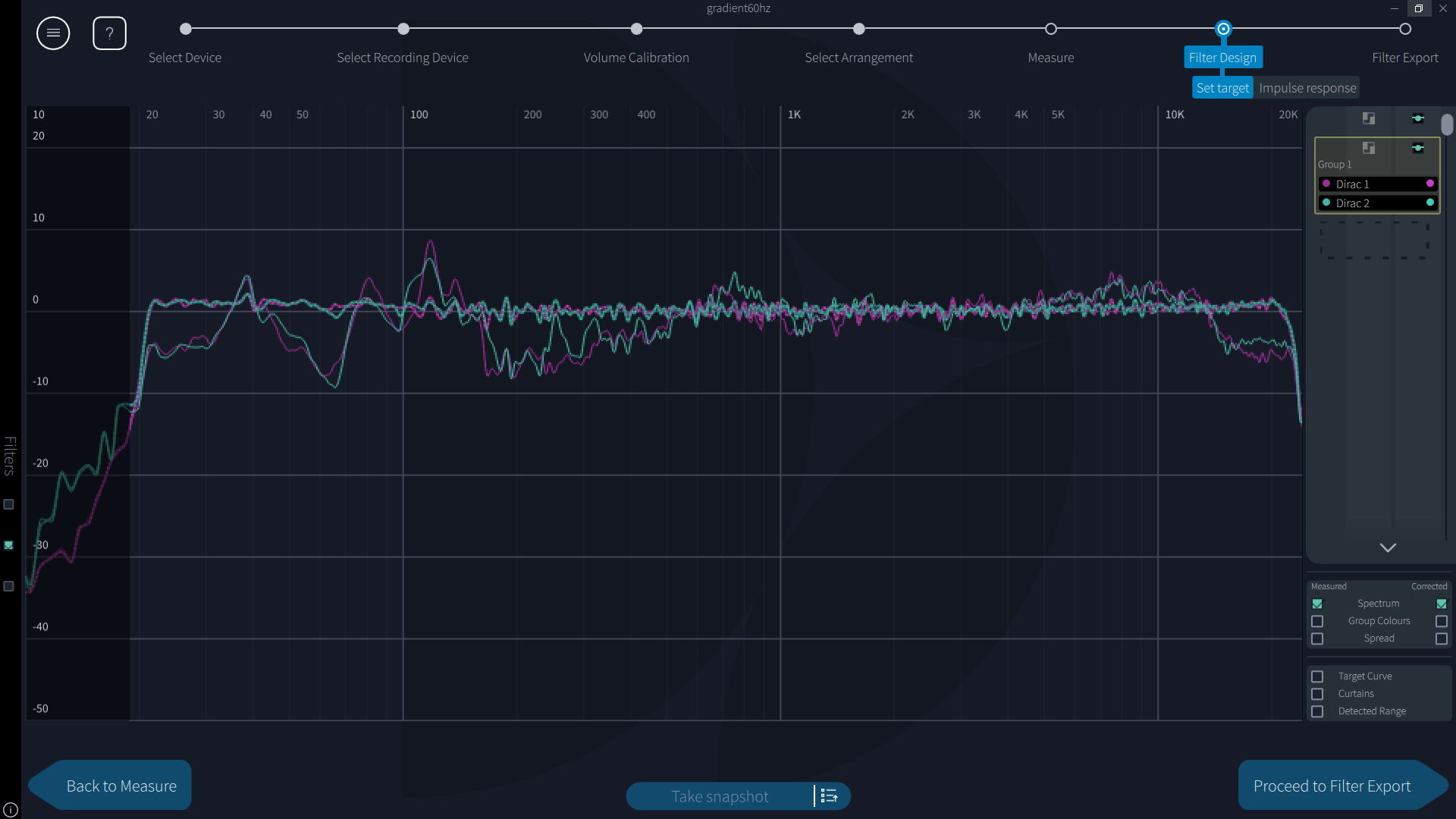
Task: Go to the Measure step
Action: (1050, 30)
